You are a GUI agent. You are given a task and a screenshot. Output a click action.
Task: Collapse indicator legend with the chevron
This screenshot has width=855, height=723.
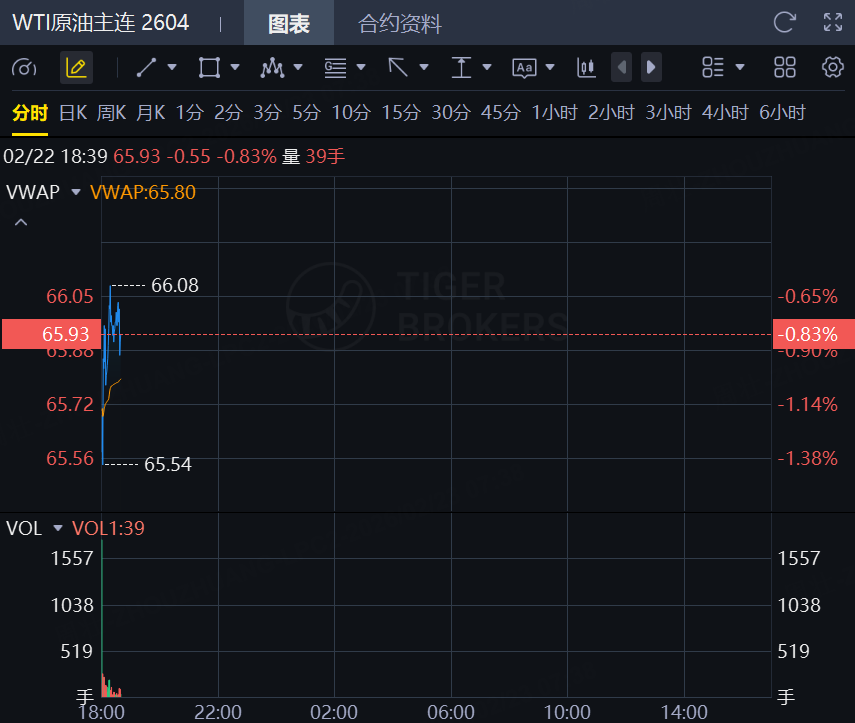21,222
